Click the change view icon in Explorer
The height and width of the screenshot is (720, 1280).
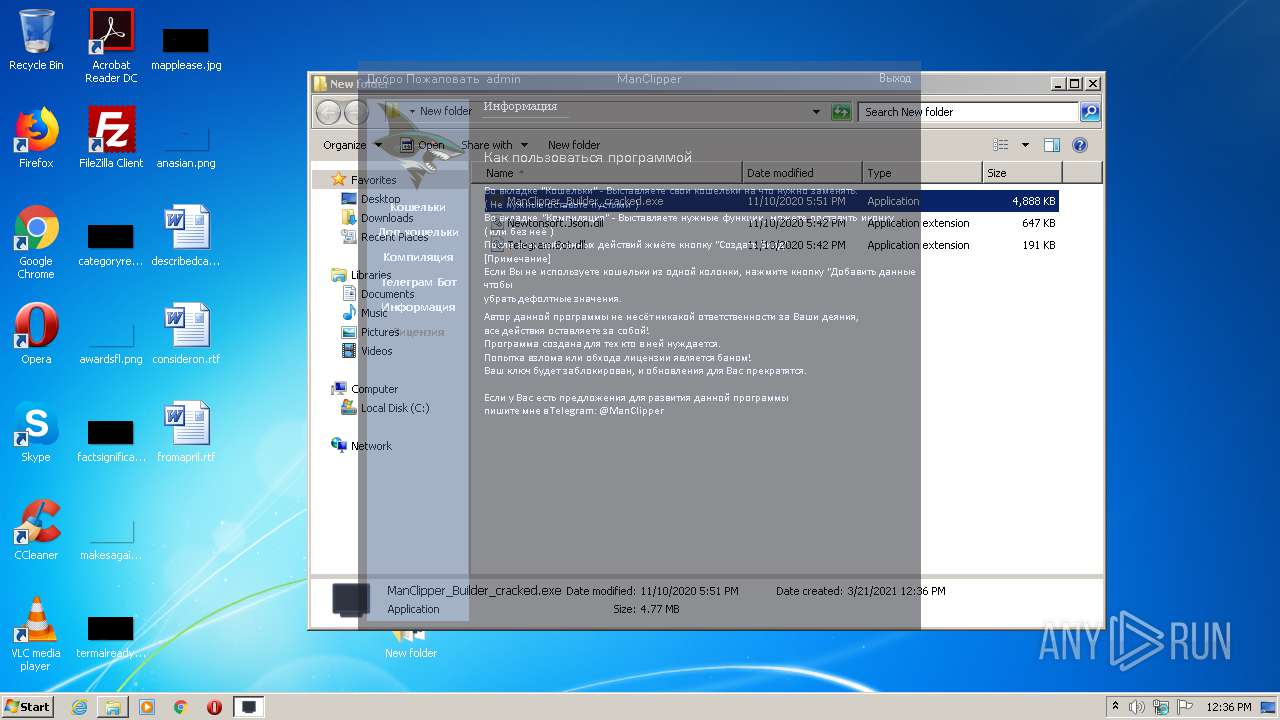pos(1001,145)
